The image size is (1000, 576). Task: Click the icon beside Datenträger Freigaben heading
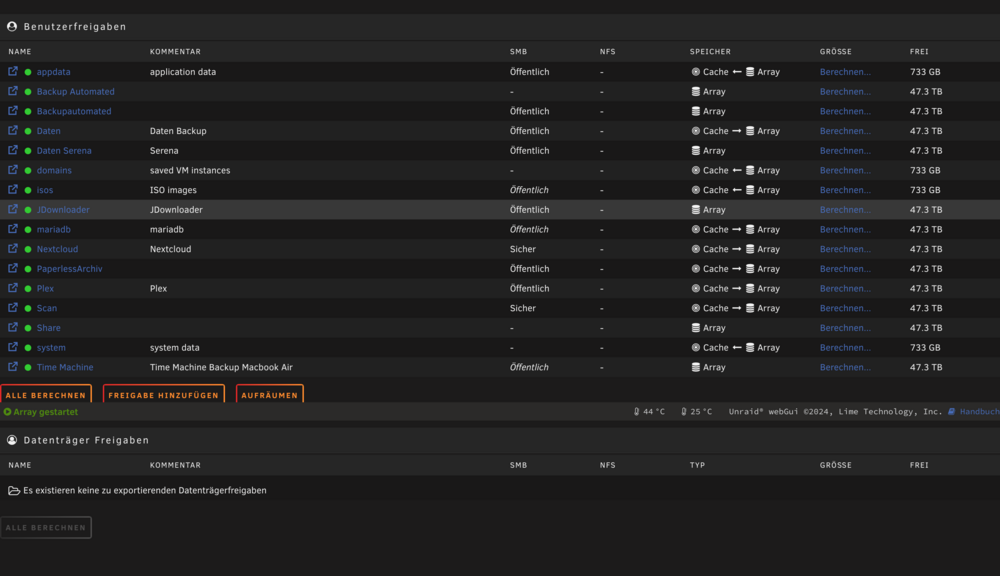pos(12,439)
